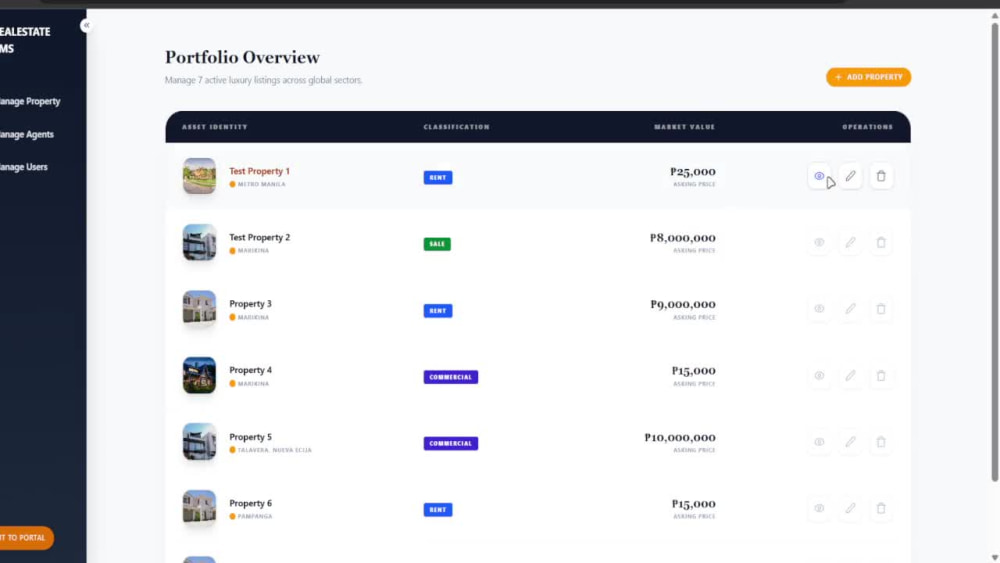The image size is (1000, 563).
Task: Select the Property 4 thumbnail image
Action: (199, 375)
